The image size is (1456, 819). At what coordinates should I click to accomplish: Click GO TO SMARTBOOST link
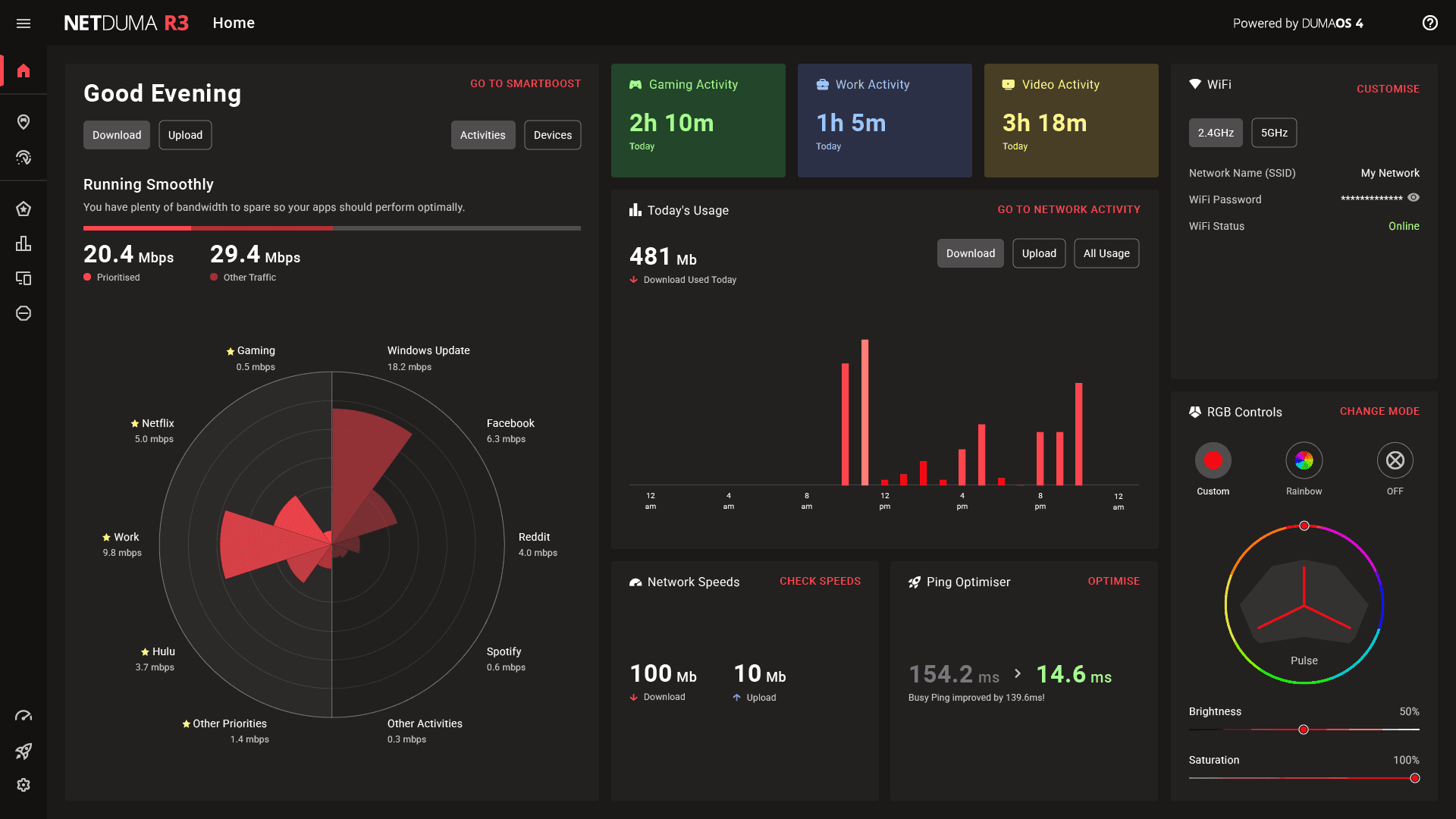[x=525, y=83]
